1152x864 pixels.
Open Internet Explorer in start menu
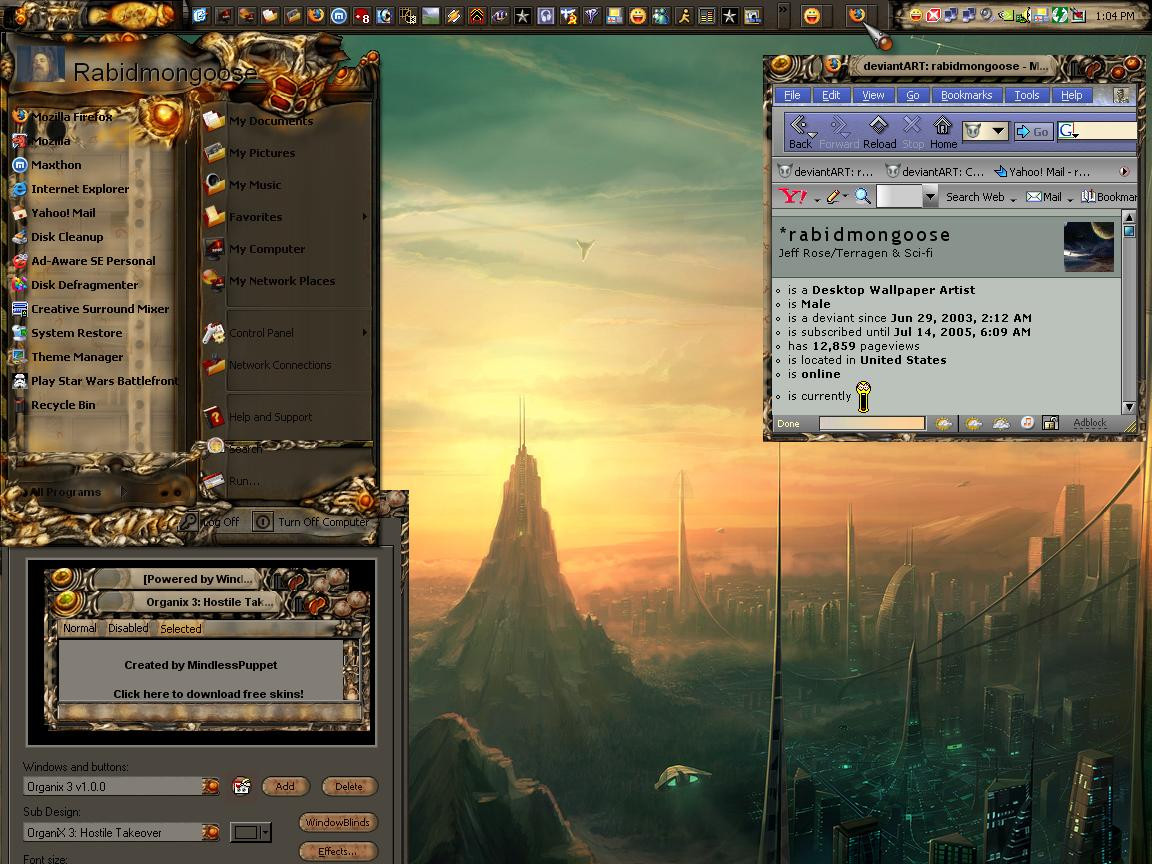(71, 189)
